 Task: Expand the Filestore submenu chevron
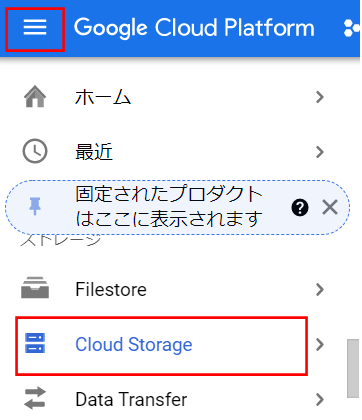click(320, 290)
